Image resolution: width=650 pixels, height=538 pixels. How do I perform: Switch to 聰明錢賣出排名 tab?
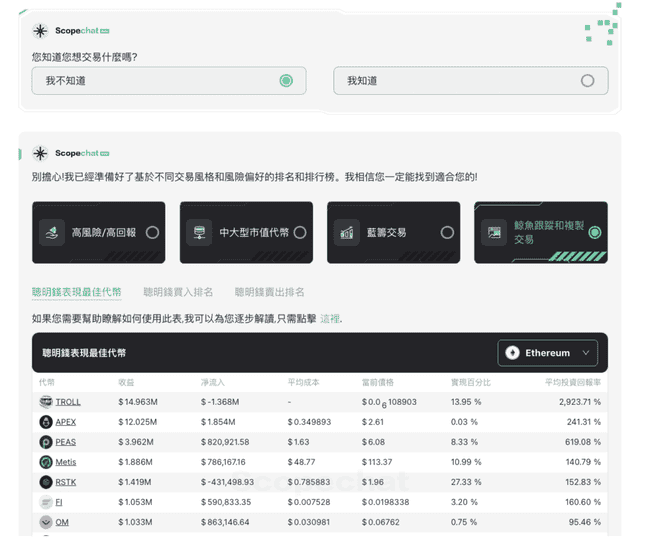[269, 292]
